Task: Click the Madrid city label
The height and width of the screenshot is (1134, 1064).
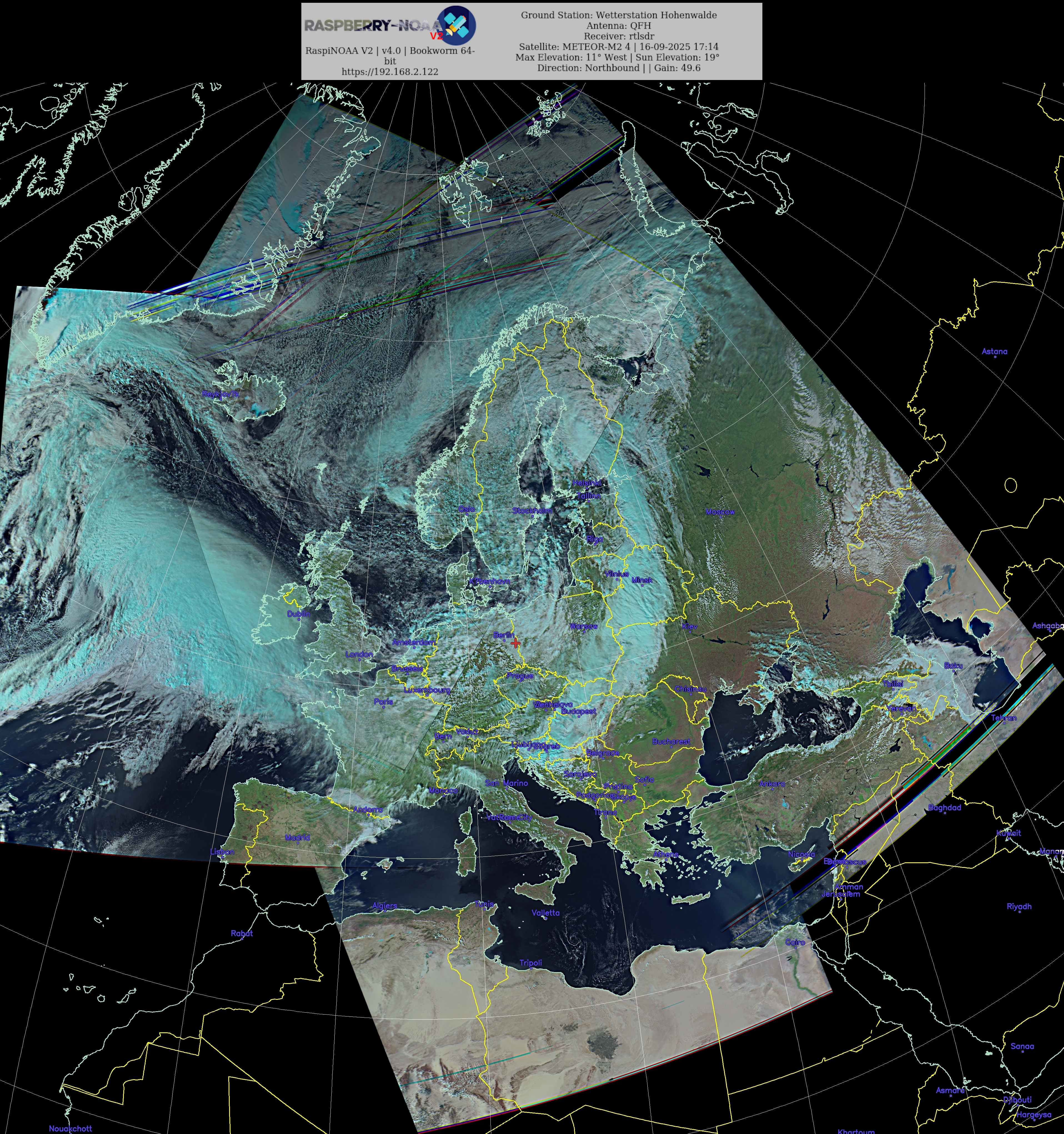Action: click(x=297, y=837)
